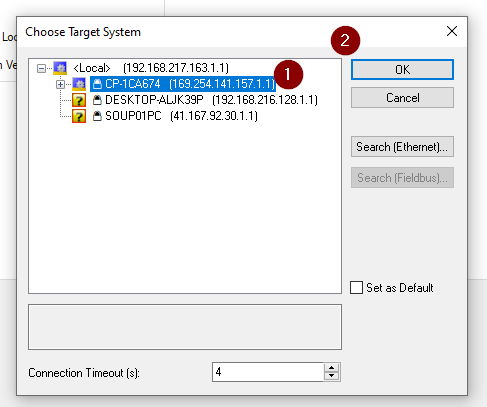Focus the Connection Timeout input field

pyautogui.click(x=268, y=372)
